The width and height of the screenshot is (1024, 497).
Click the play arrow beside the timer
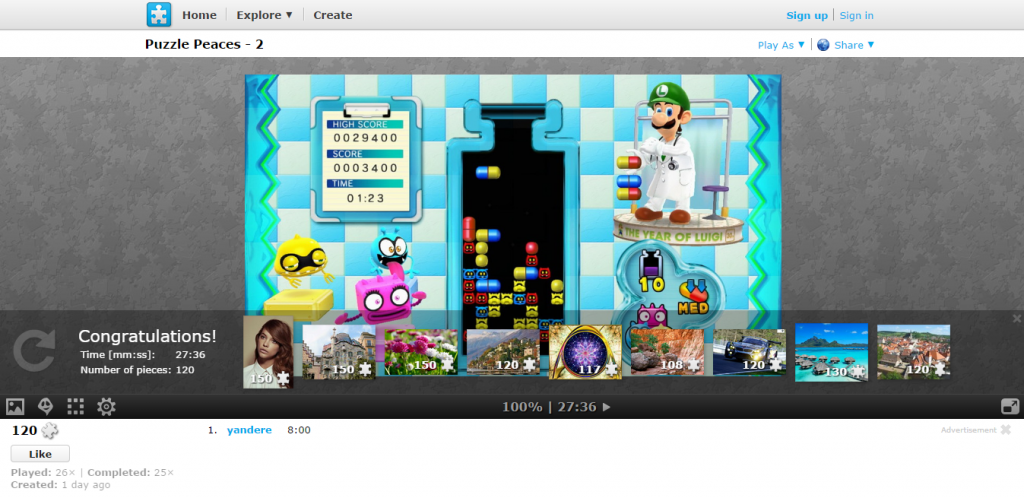[x=607, y=408]
